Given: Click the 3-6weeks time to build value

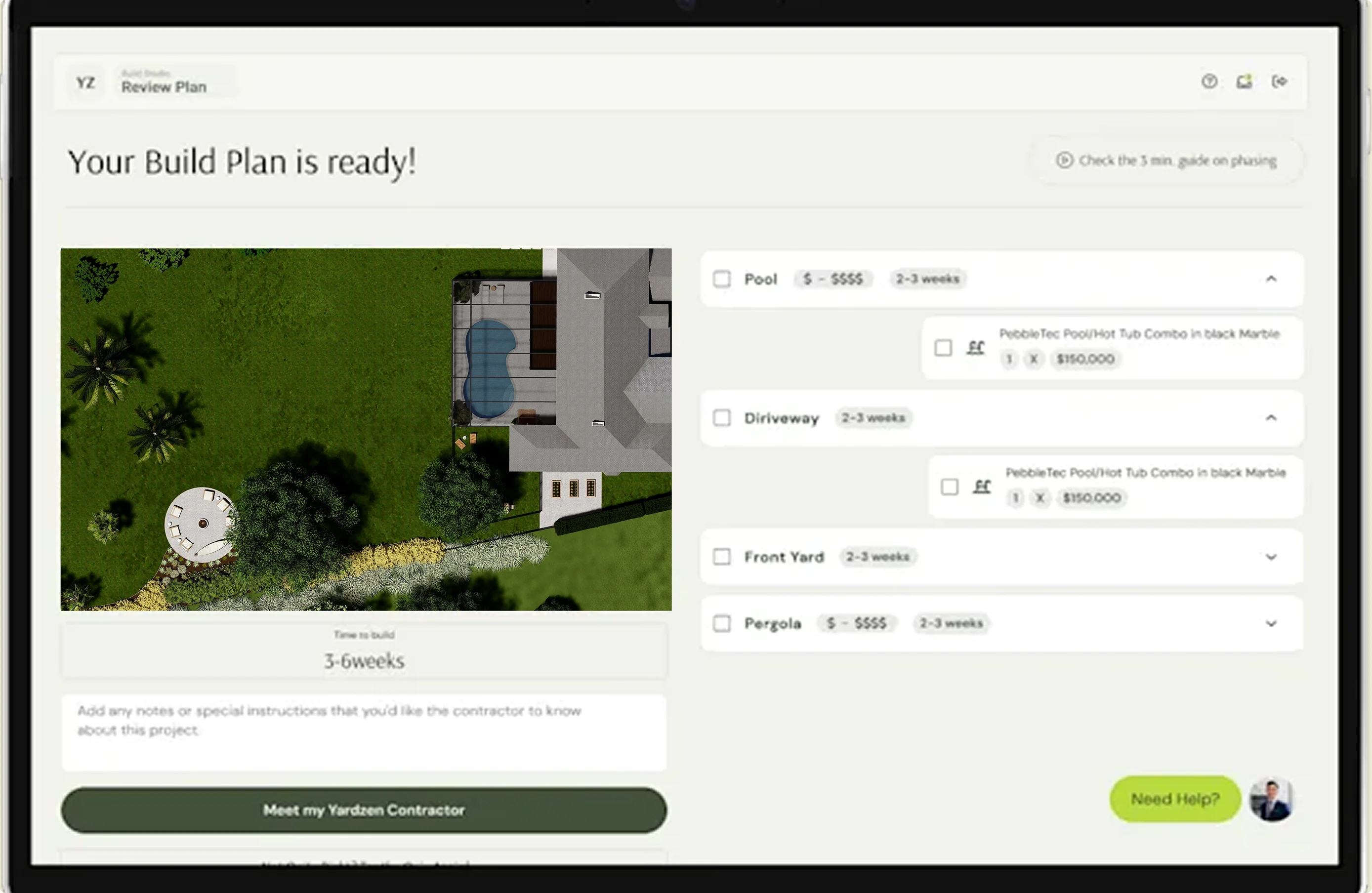Looking at the screenshot, I should pyautogui.click(x=364, y=661).
